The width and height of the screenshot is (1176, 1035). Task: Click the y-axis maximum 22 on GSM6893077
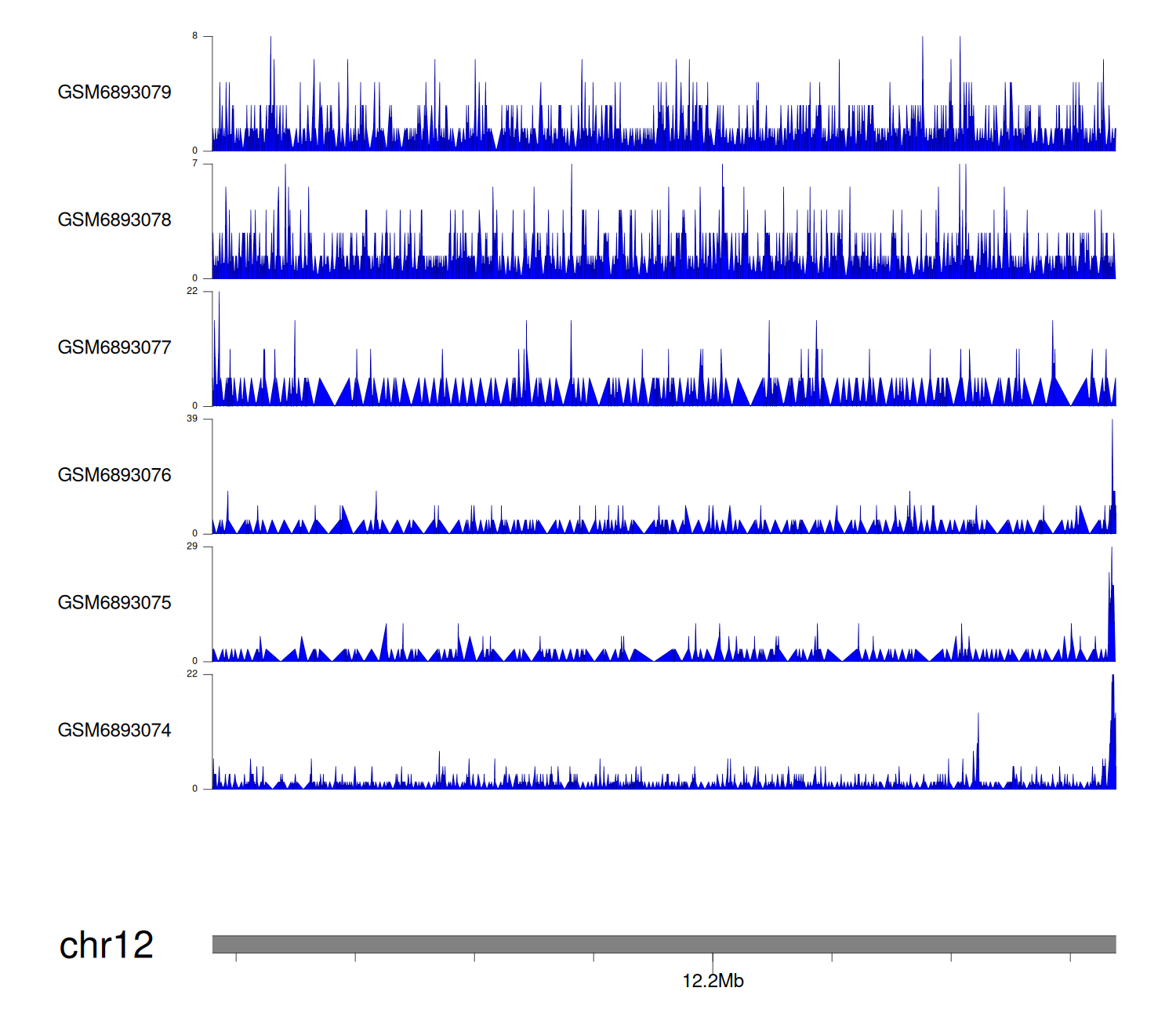point(192,292)
